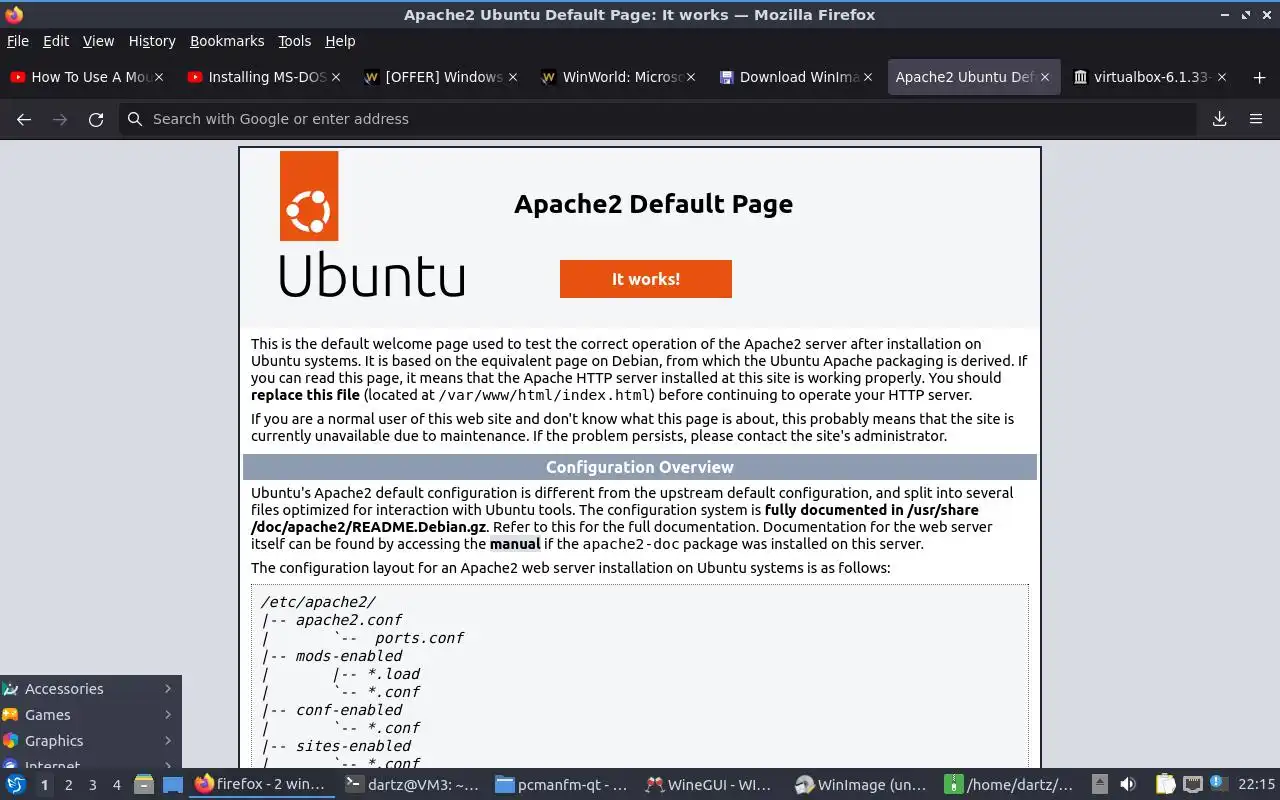Follow the 'manual' link on the page
The width and height of the screenshot is (1280, 800).
(x=515, y=544)
